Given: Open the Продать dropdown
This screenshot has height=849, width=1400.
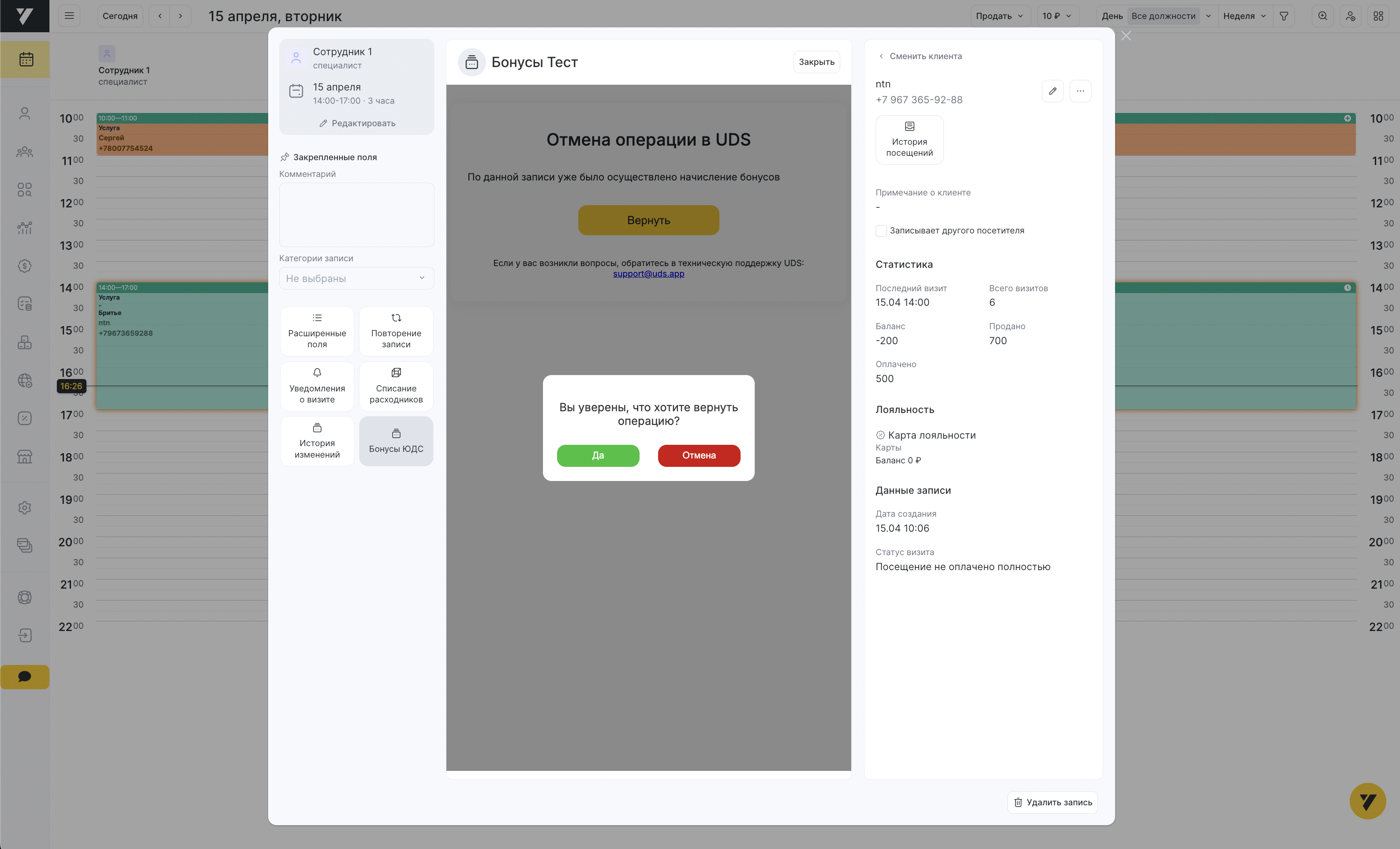Looking at the screenshot, I should [x=999, y=16].
